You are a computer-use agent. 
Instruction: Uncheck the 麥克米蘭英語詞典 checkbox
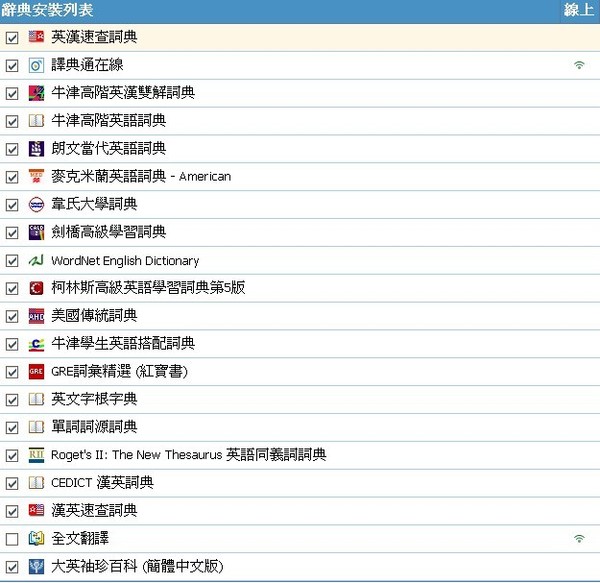click(12, 177)
